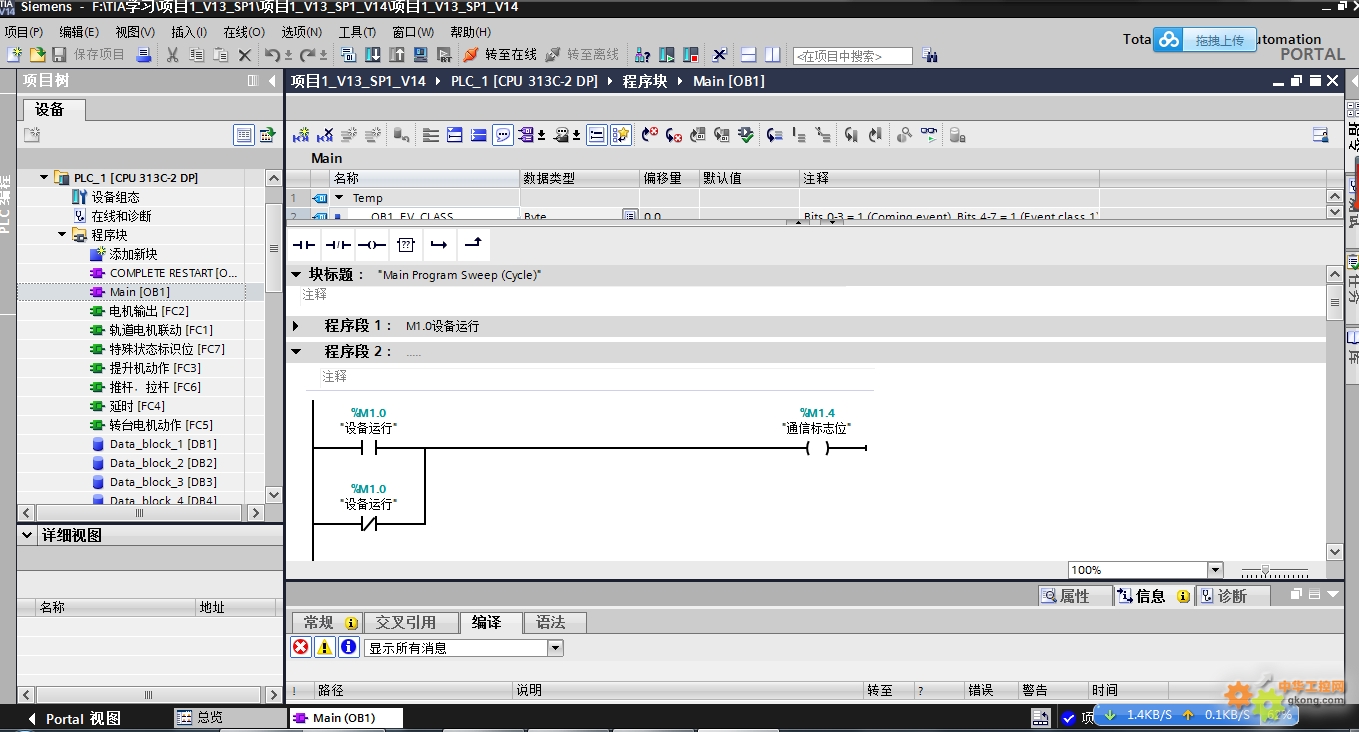Insert an output coil instruction

(x=372, y=244)
